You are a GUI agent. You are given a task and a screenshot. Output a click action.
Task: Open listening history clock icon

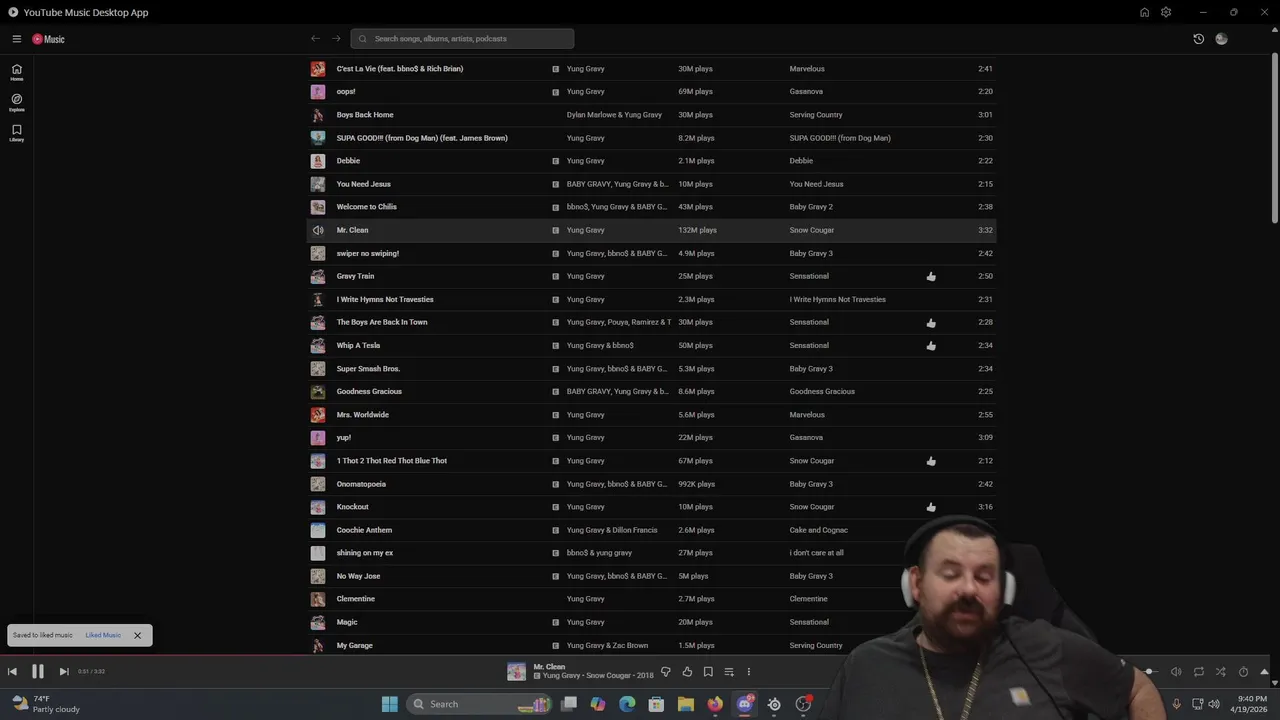(1198, 39)
